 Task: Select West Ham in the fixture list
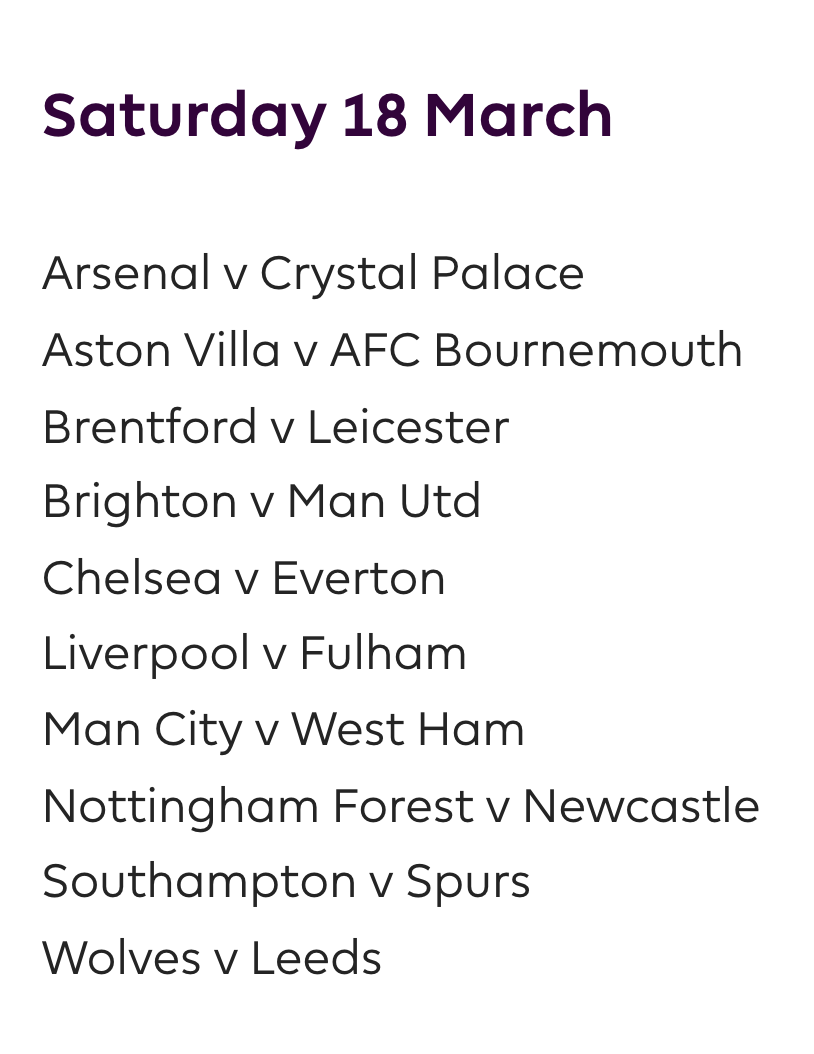coord(407,730)
